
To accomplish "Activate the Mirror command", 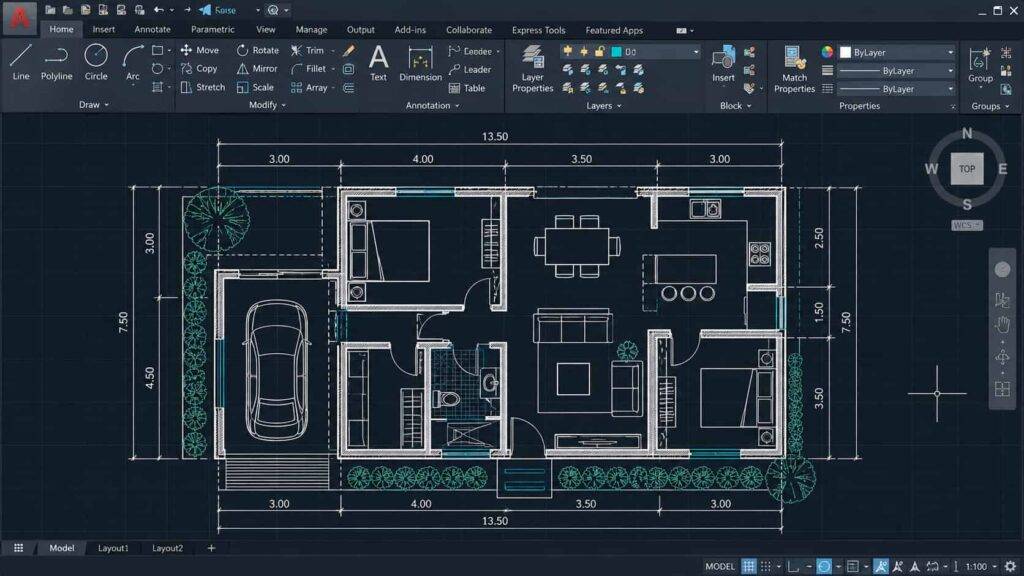I will [x=257, y=69].
